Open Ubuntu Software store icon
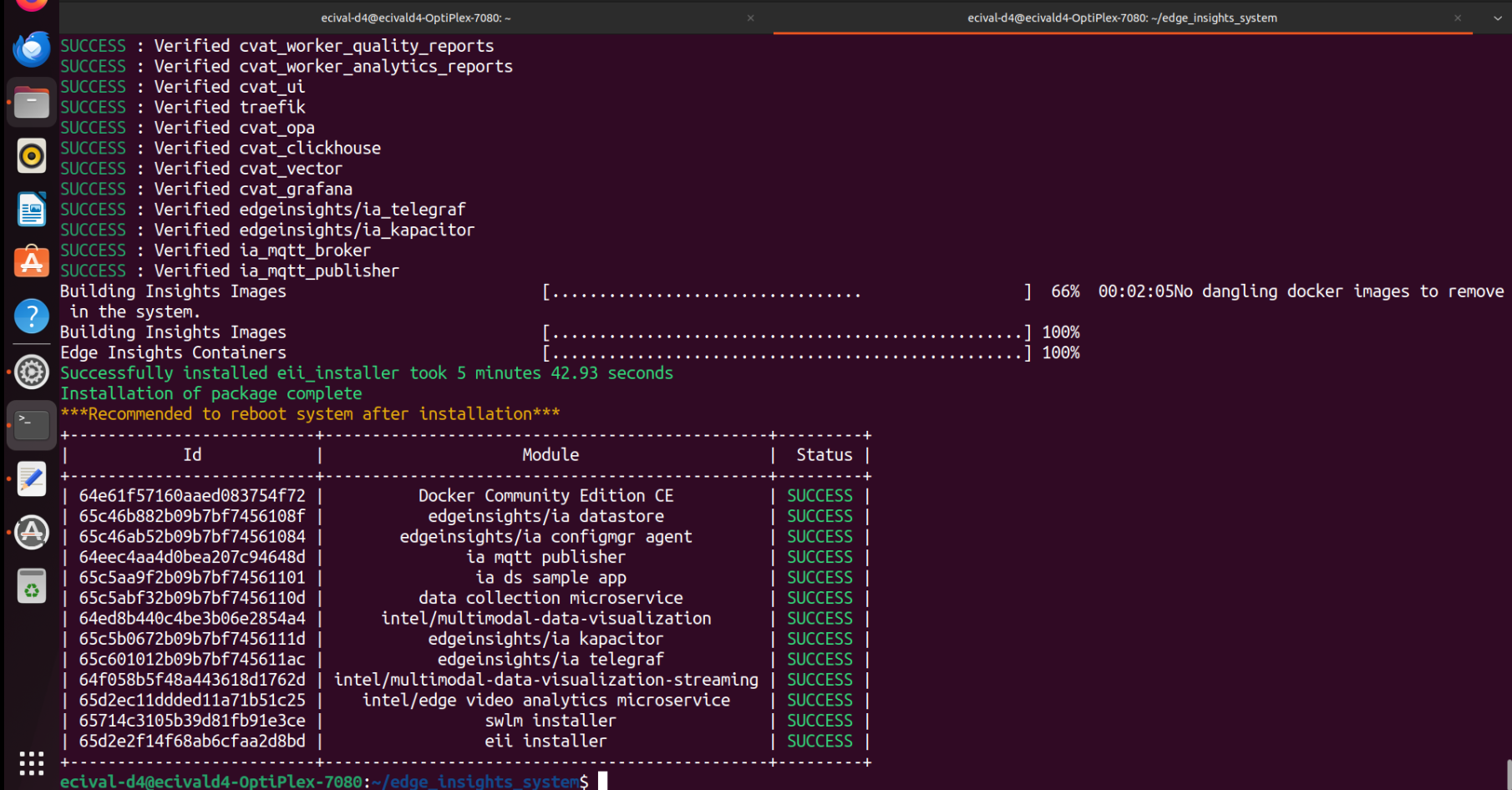Screen dimensions: 1512x790 point(32,262)
